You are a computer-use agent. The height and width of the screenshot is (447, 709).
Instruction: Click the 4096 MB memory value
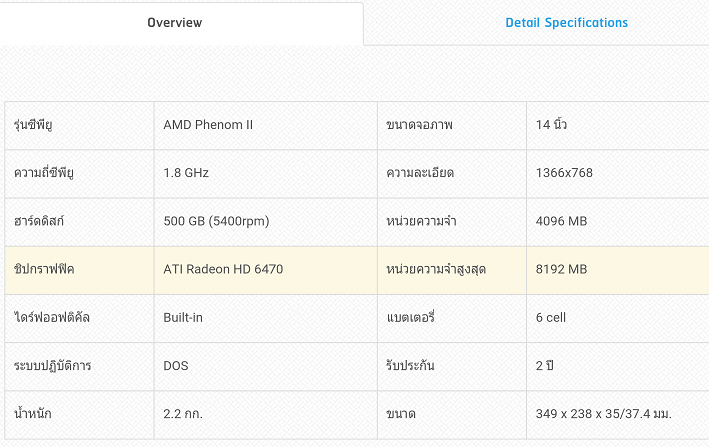[x=561, y=221]
